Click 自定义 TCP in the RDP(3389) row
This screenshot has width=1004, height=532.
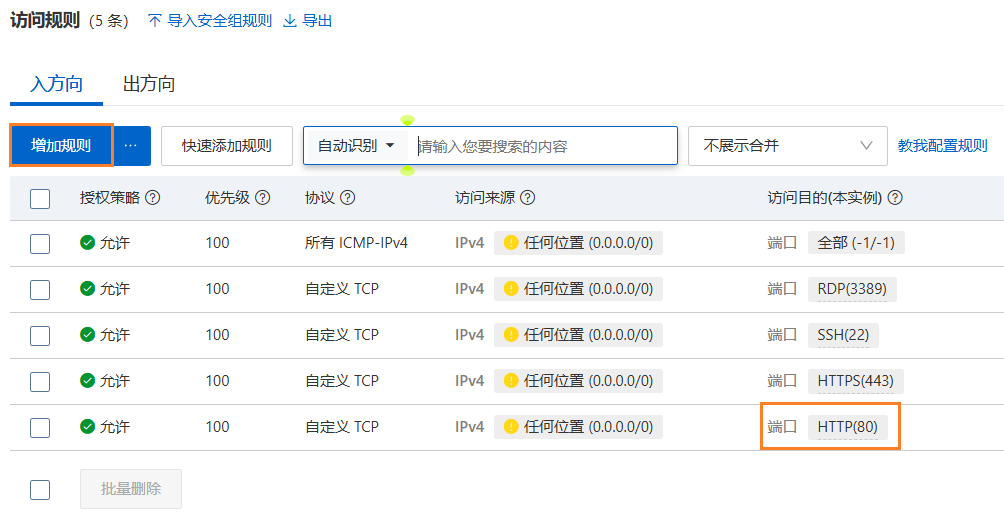coord(342,289)
